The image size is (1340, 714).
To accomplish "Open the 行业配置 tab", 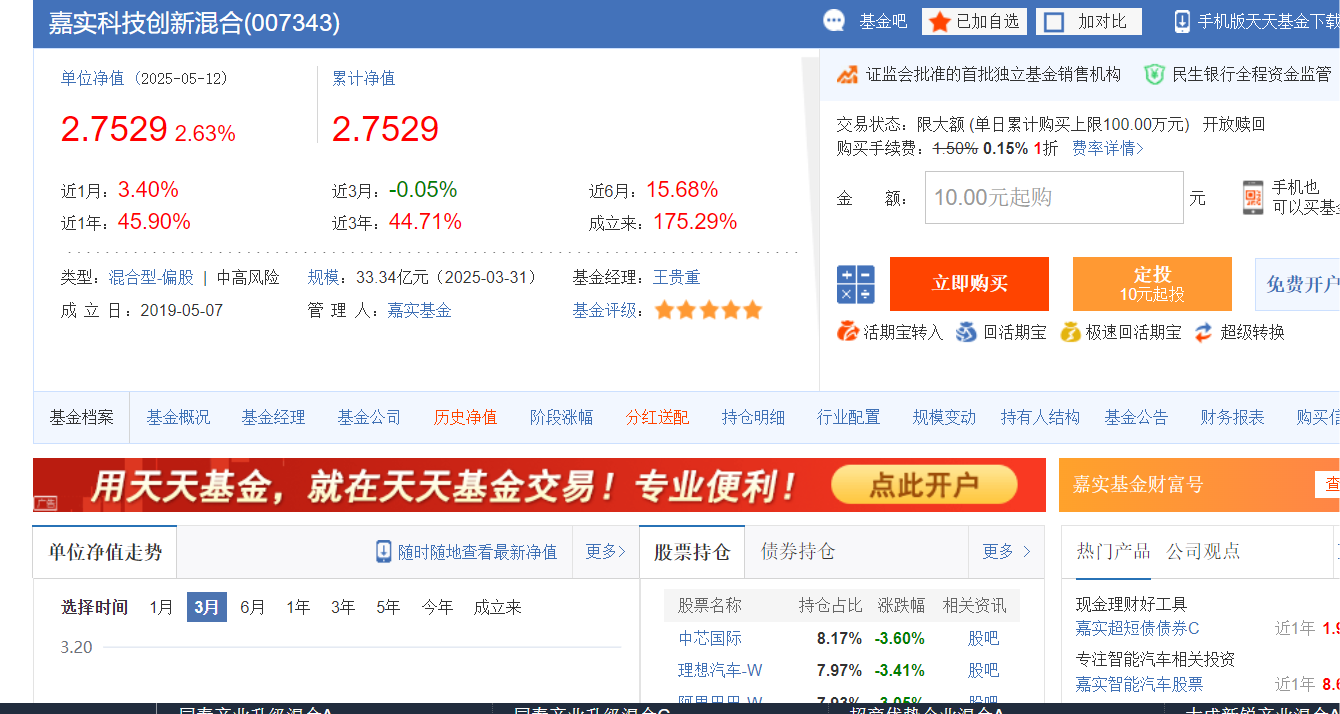I will click(849, 417).
